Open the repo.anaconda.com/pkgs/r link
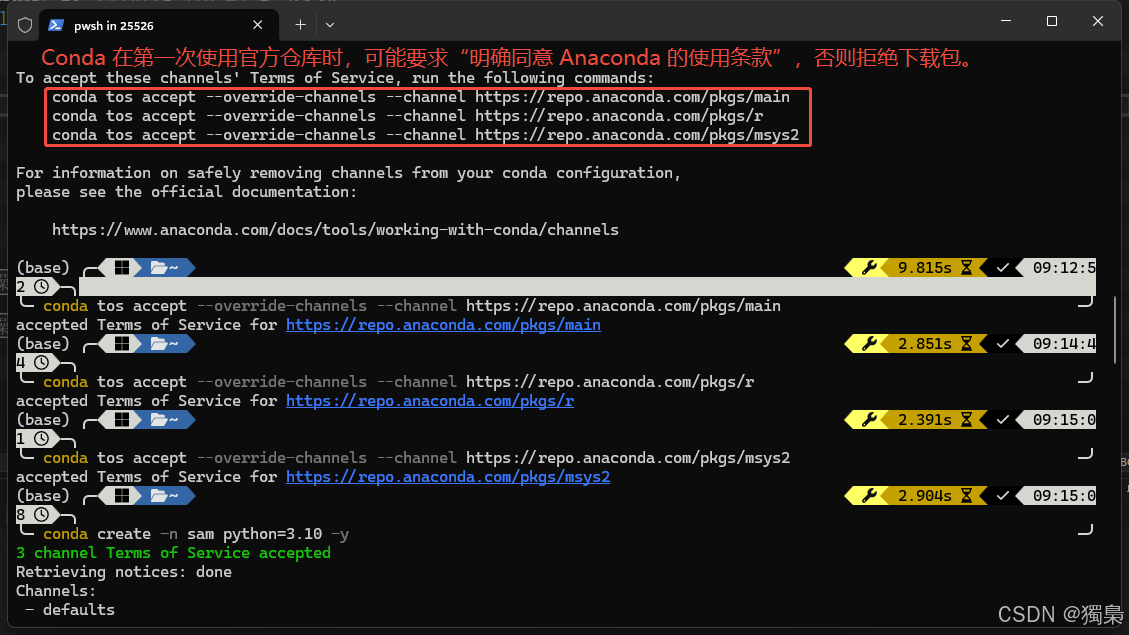 tap(430, 401)
